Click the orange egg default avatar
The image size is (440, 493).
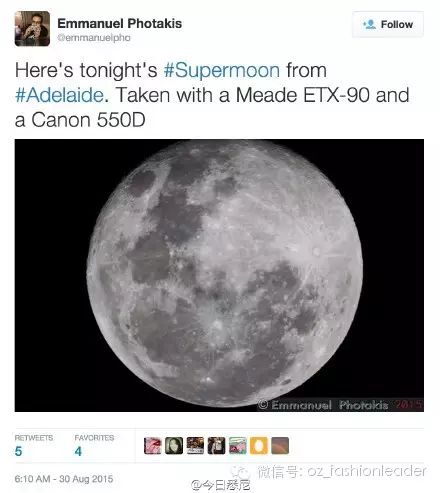coord(259,446)
